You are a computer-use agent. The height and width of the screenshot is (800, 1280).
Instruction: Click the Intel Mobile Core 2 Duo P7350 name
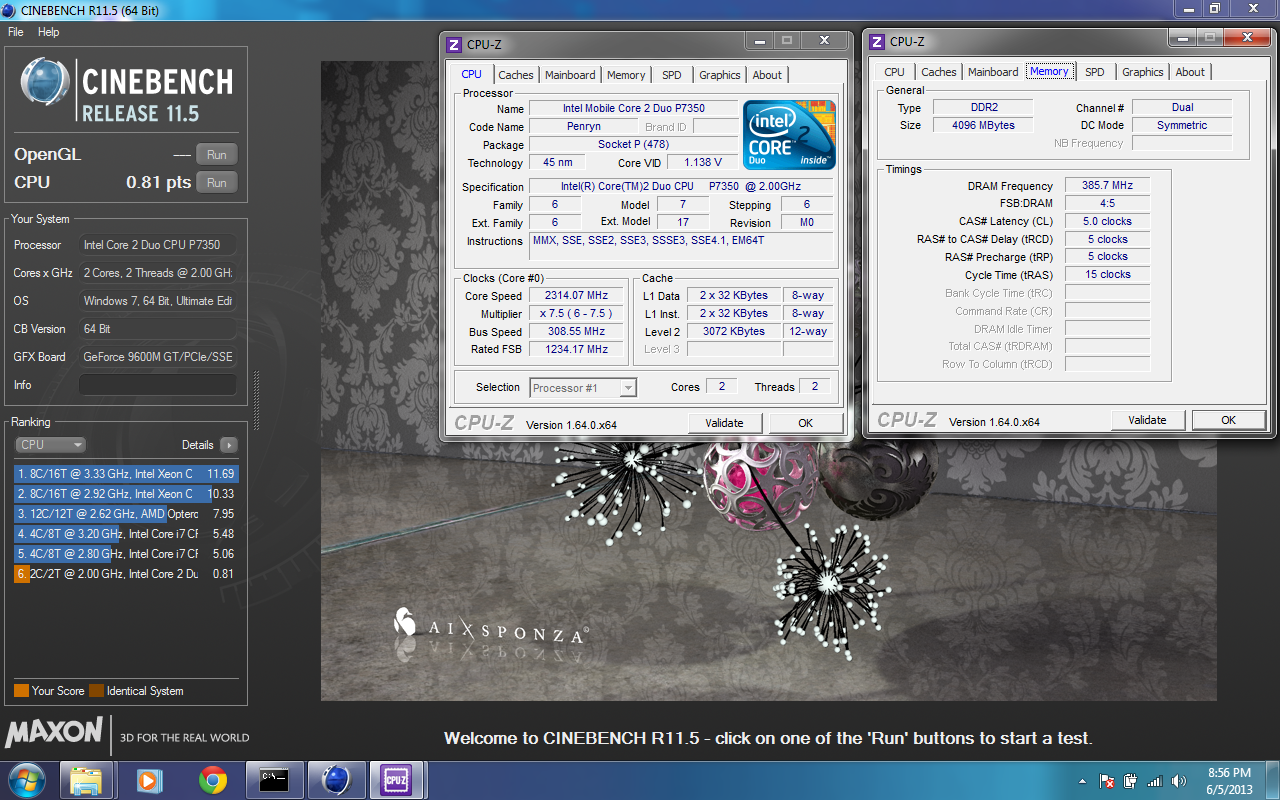[x=633, y=109]
